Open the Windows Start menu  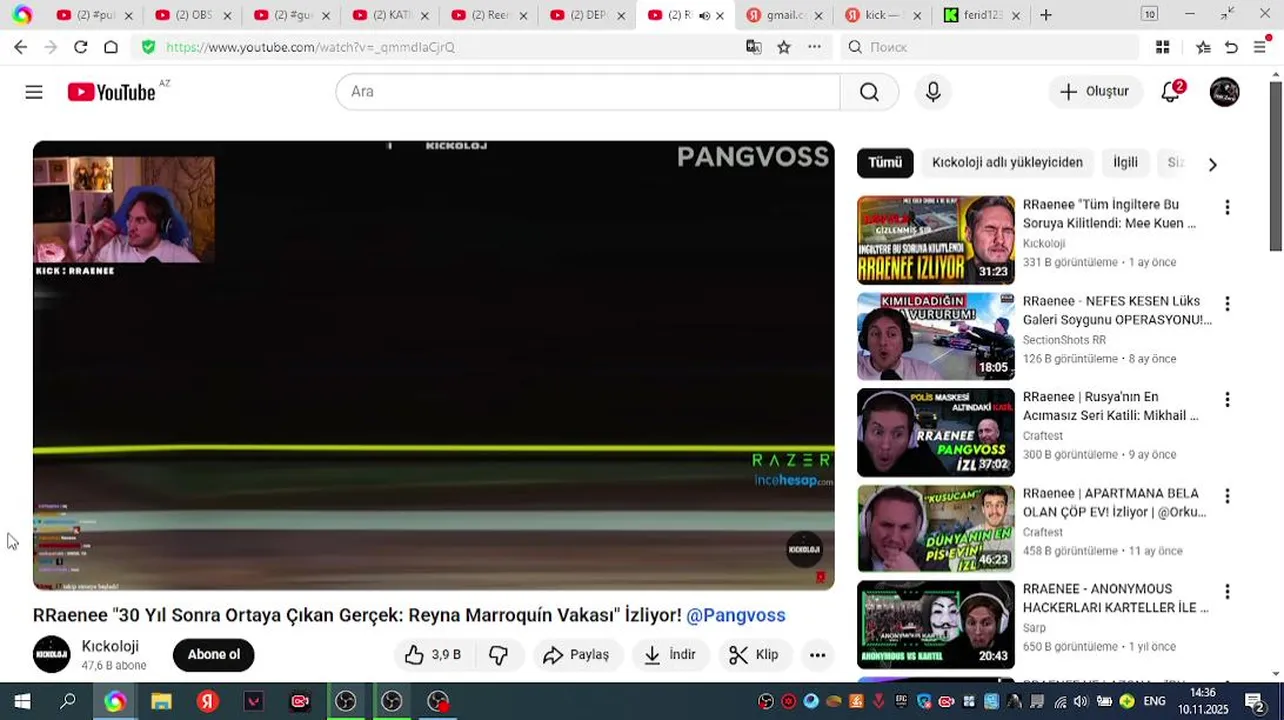pyautogui.click(x=22, y=702)
